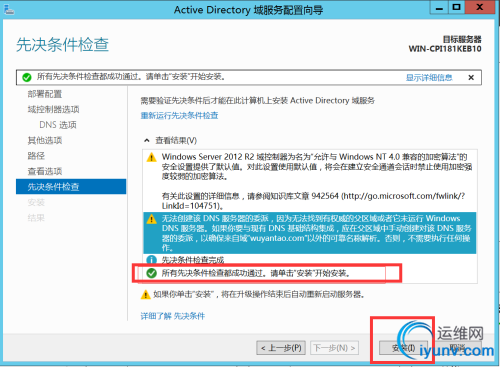Click the 取消 button

(x=457, y=348)
